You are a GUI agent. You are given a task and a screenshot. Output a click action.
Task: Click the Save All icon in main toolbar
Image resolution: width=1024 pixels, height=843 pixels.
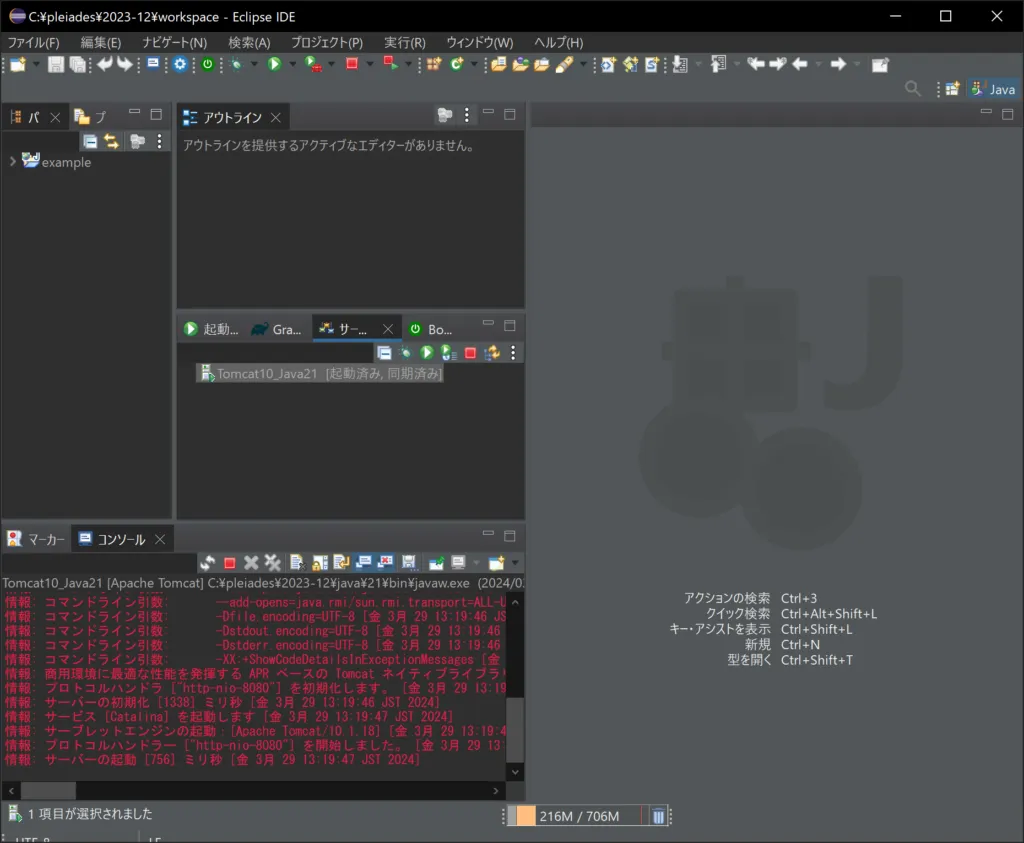coord(78,64)
